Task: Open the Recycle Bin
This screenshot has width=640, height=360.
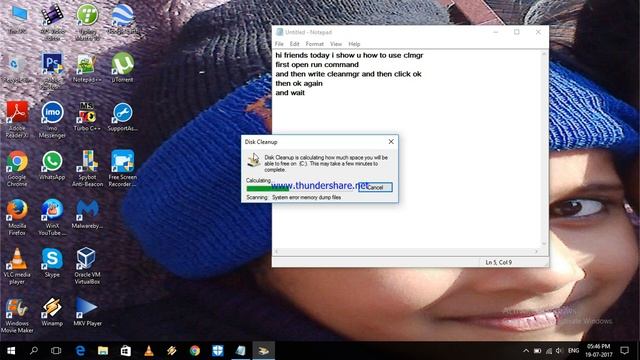Action: (x=17, y=68)
